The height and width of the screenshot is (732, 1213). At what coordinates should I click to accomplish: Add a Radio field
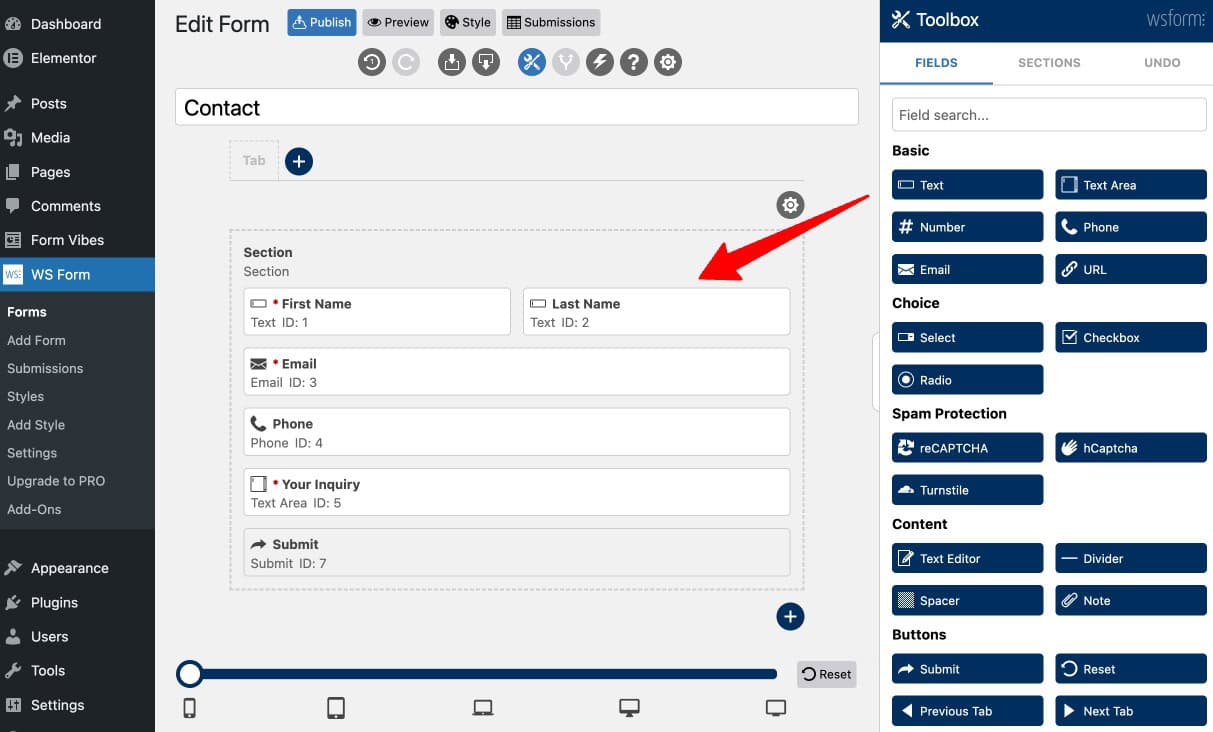tap(967, 379)
